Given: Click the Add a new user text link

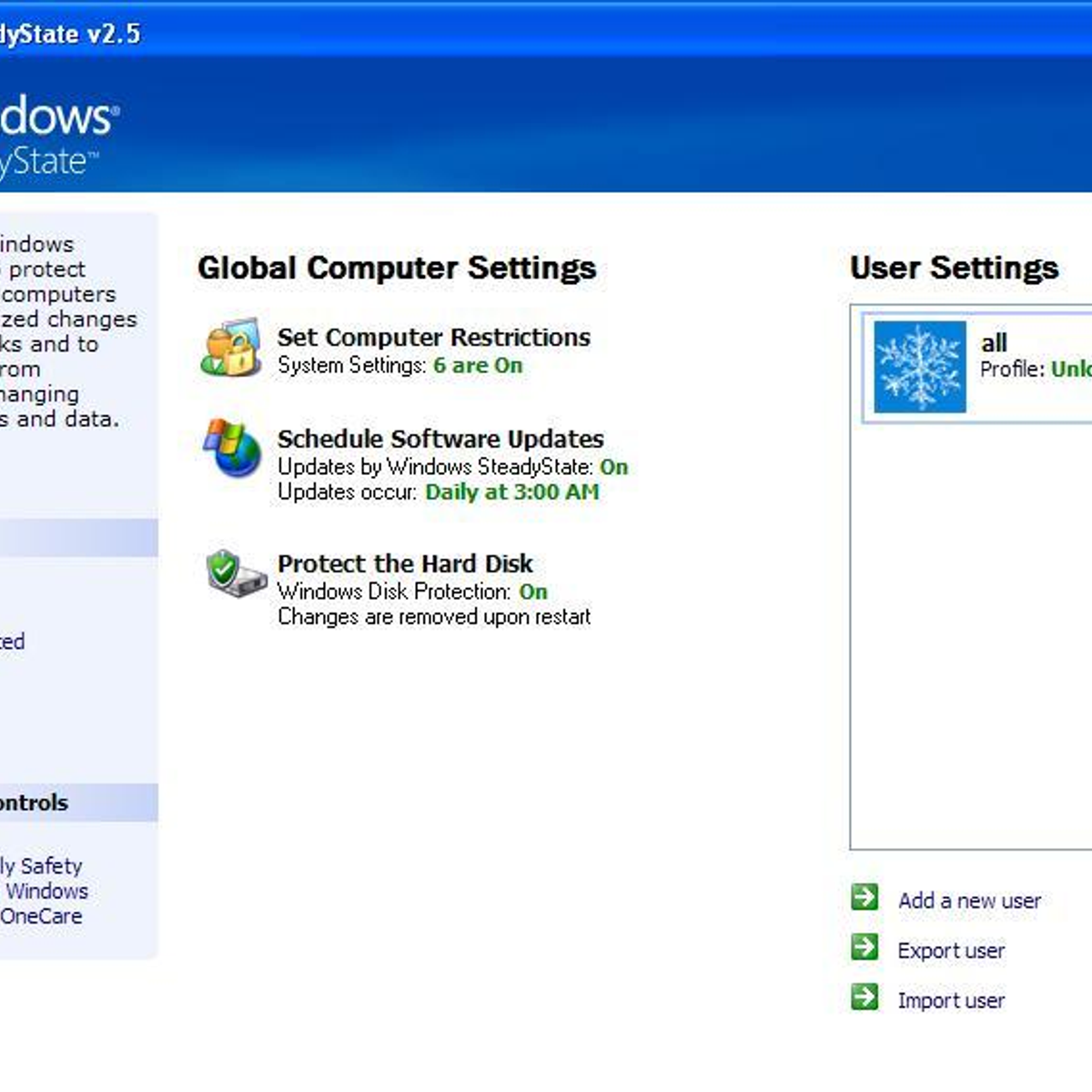Looking at the screenshot, I should (969, 901).
